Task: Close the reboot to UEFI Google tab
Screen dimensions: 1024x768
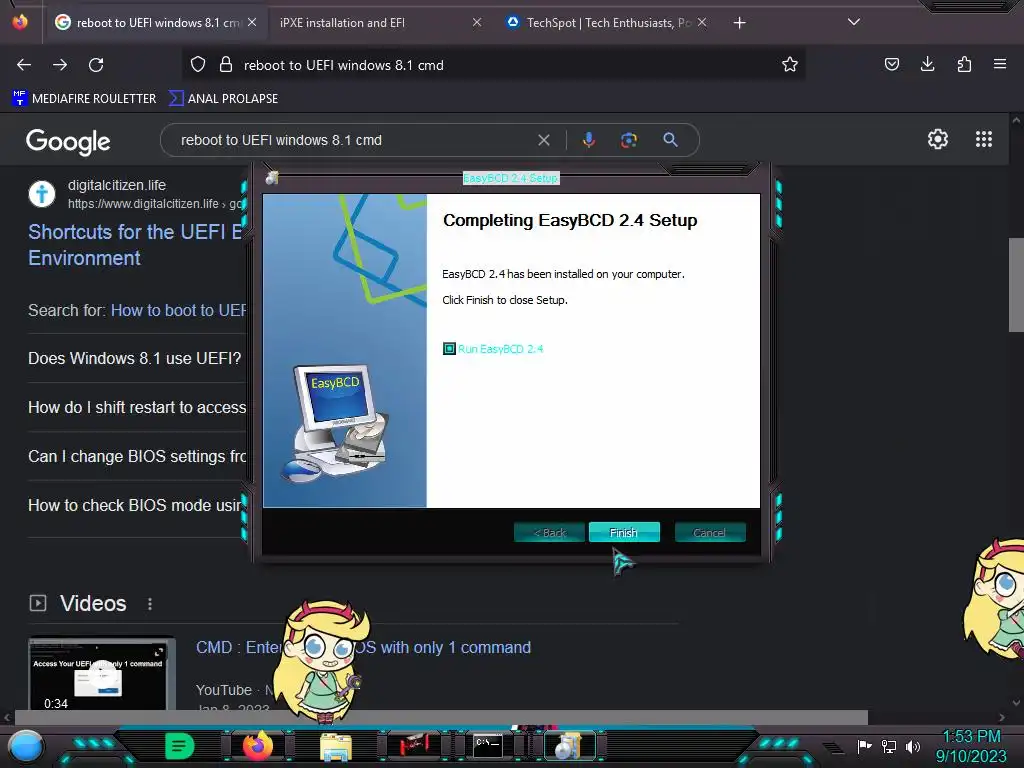Action: tap(252, 22)
